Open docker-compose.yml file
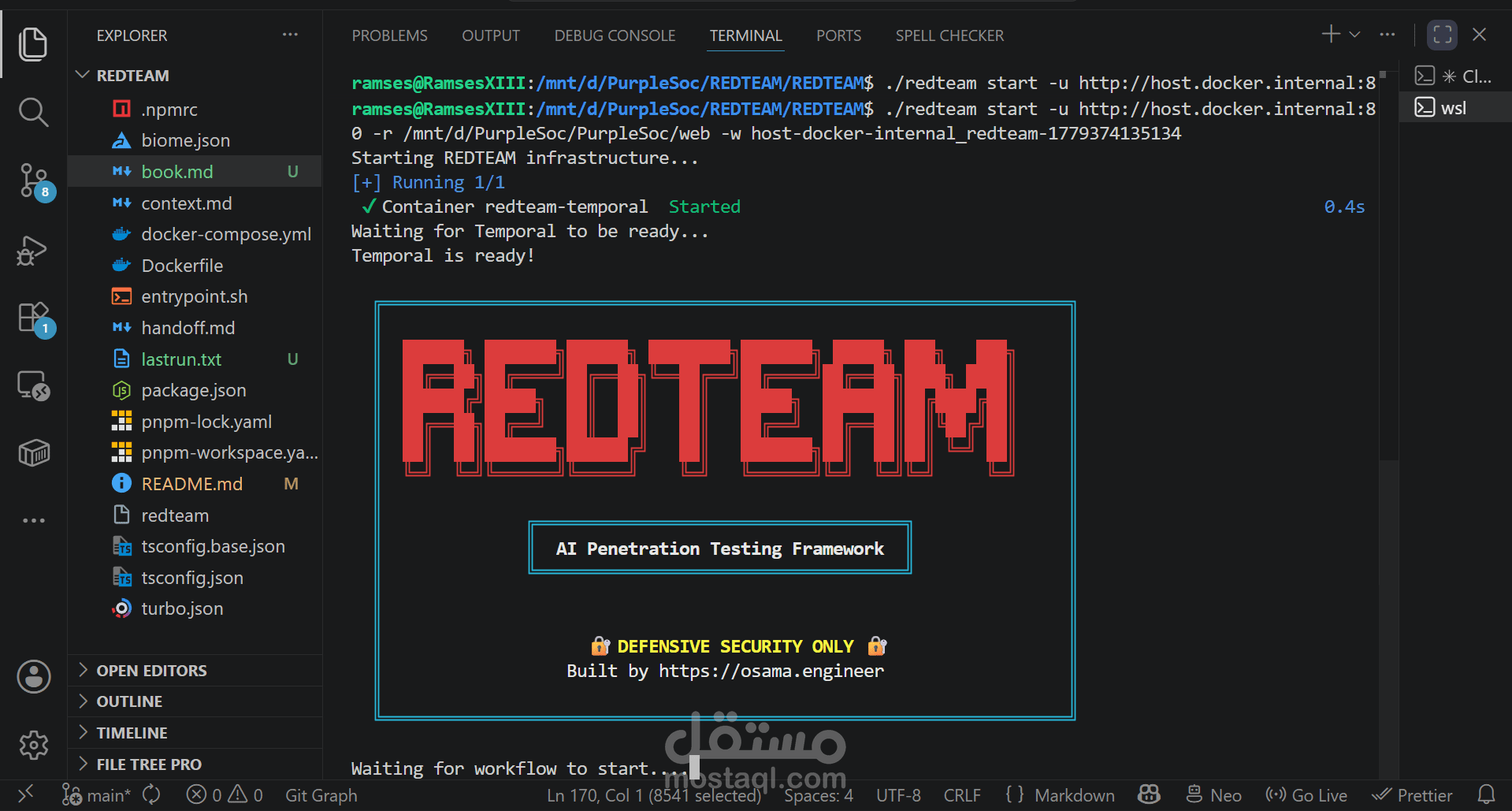This screenshot has height=811, width=1512. 195,234
